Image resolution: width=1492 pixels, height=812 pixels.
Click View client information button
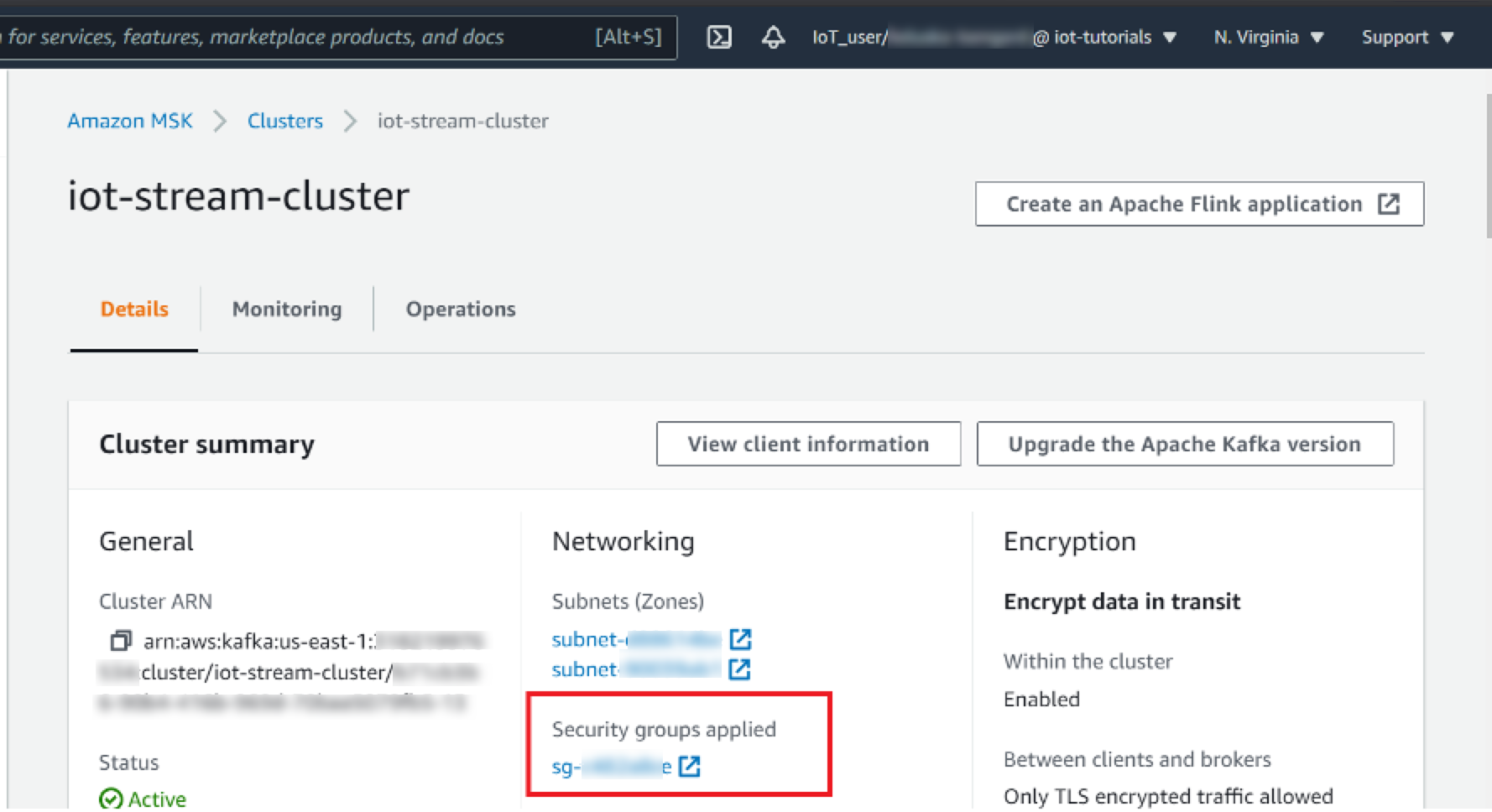pos(808,444)
